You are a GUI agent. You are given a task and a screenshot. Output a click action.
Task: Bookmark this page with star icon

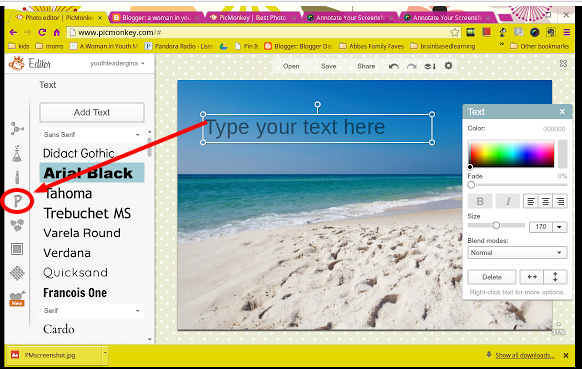click(x=454, y=32)
